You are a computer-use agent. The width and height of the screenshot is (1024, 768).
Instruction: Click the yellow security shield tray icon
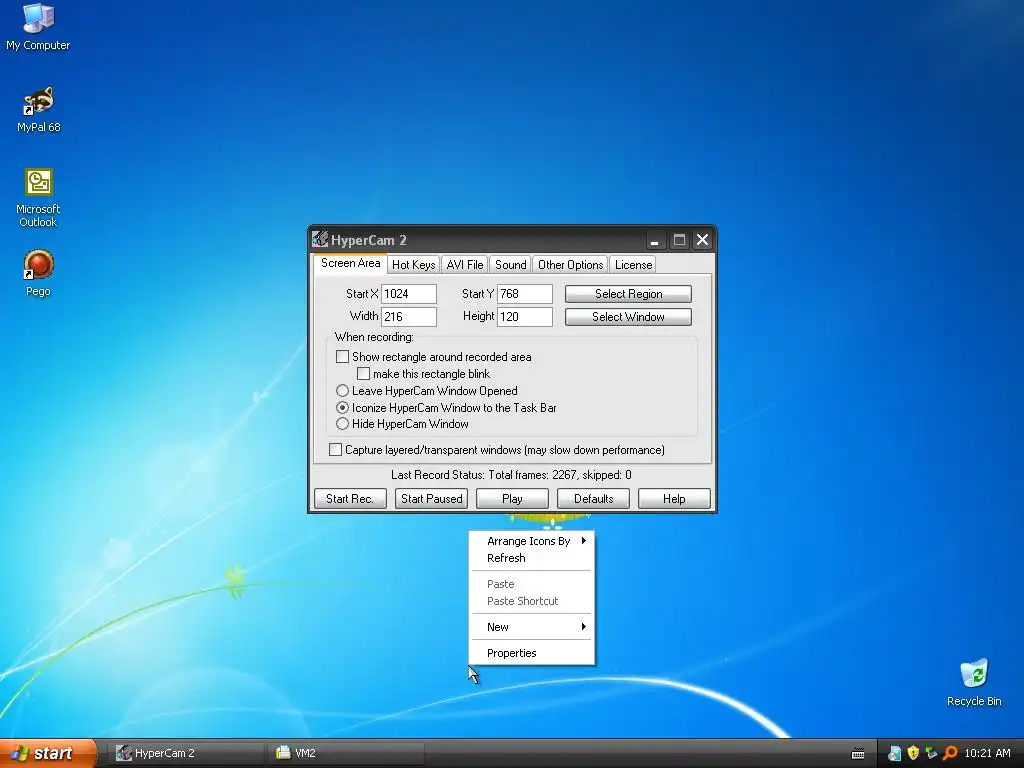click(913, 753)
